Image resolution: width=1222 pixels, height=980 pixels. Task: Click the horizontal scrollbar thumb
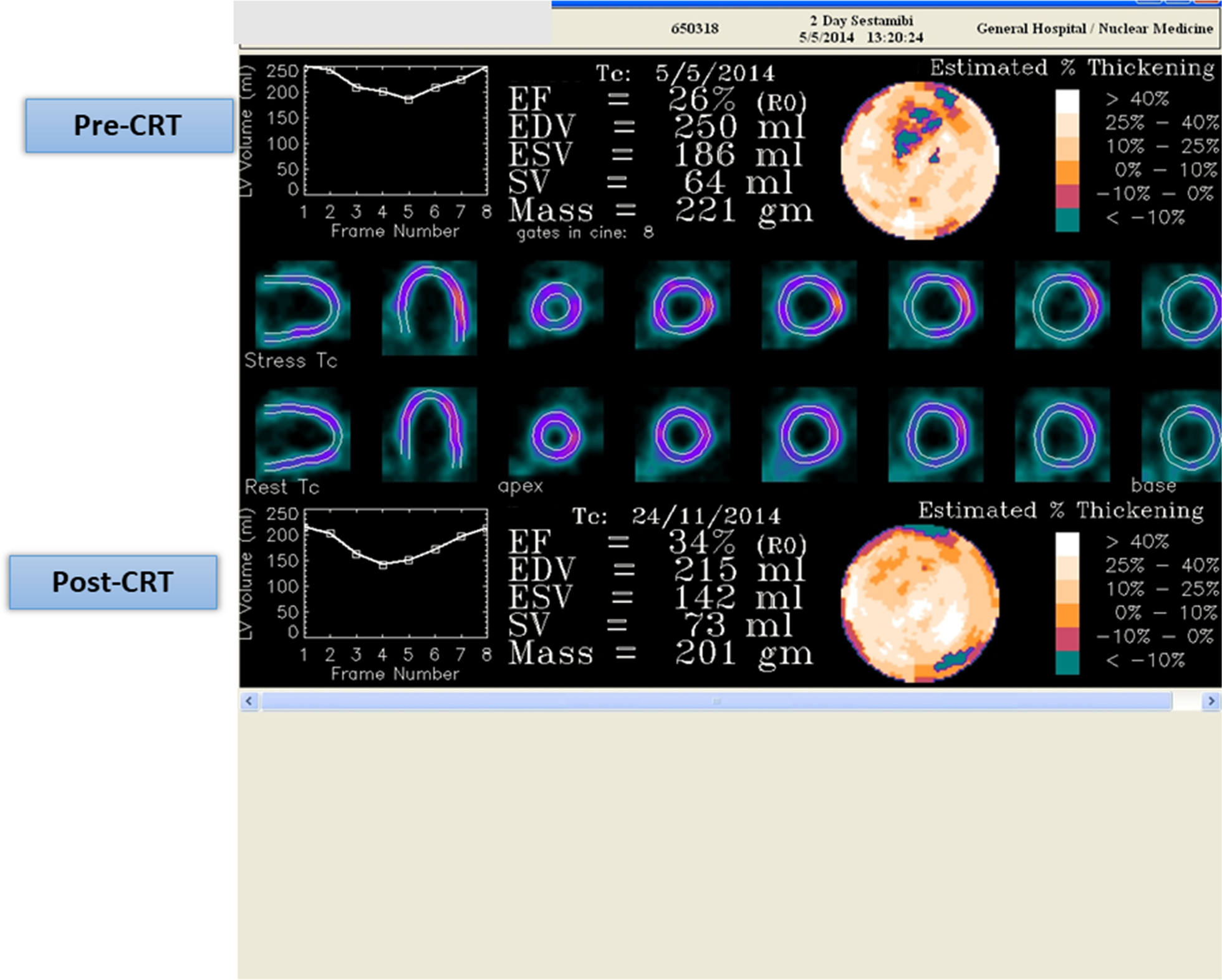(716, 701)
